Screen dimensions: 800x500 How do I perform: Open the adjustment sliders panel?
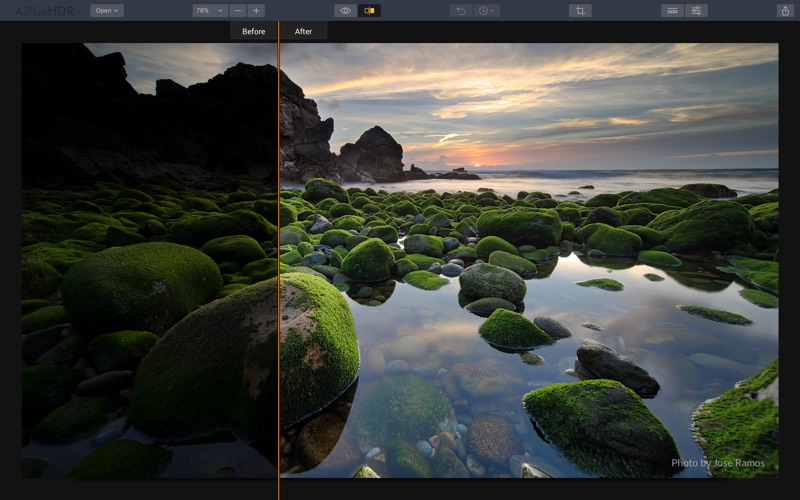pyautogui.click(x=697, y=10)
